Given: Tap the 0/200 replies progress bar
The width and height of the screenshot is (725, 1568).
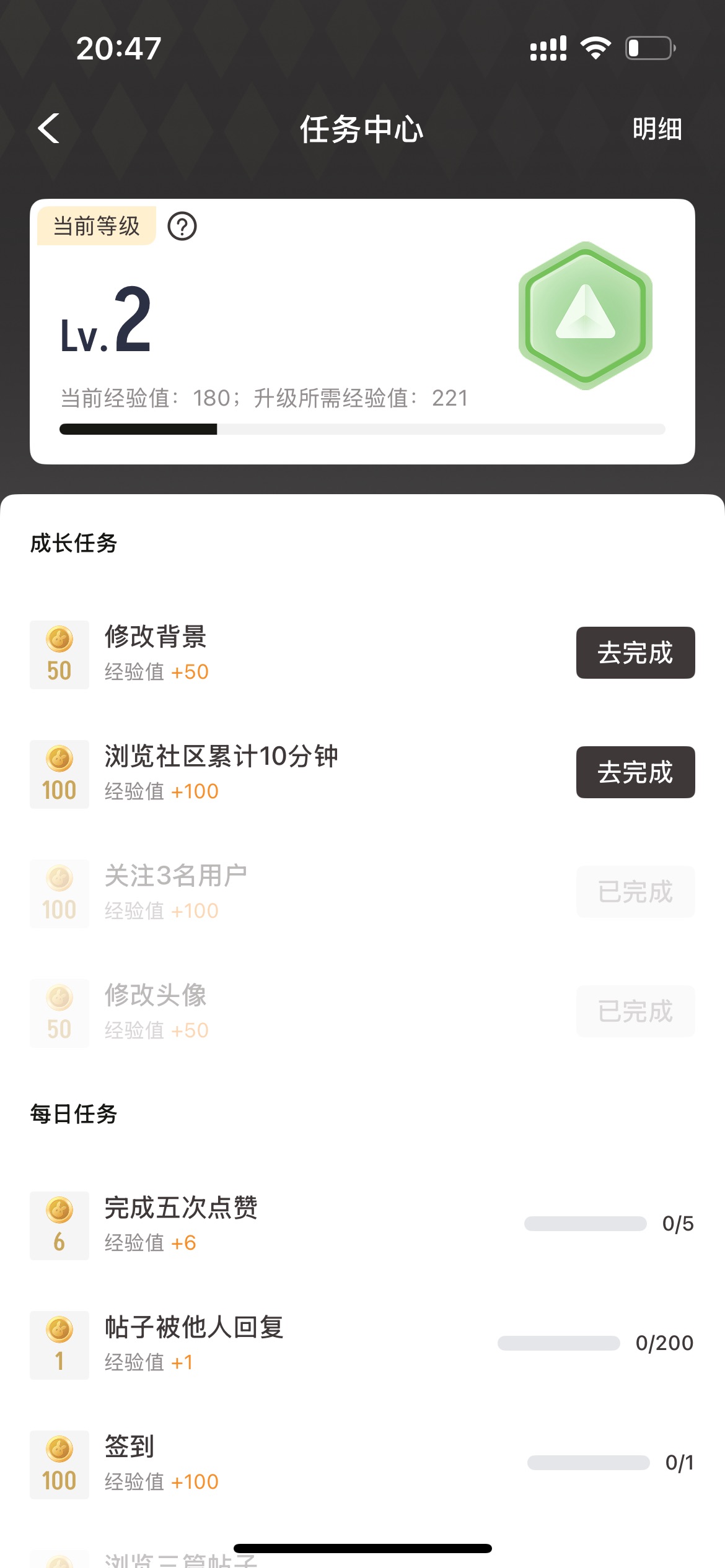Looking at the screenshot, I should (558, 1343).
